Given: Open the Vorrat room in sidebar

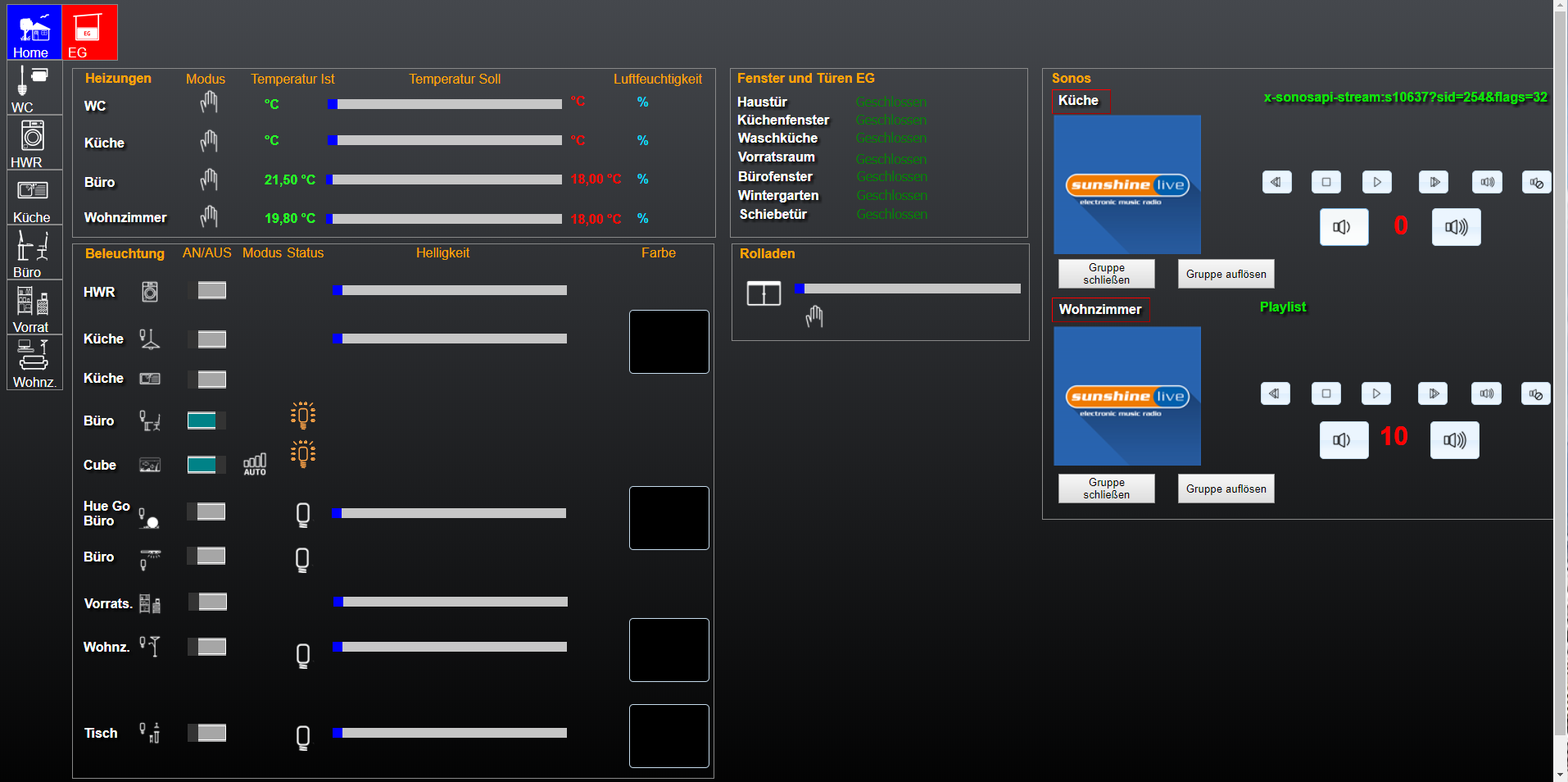Looking at the screenshot, I should tap(34, 307).
